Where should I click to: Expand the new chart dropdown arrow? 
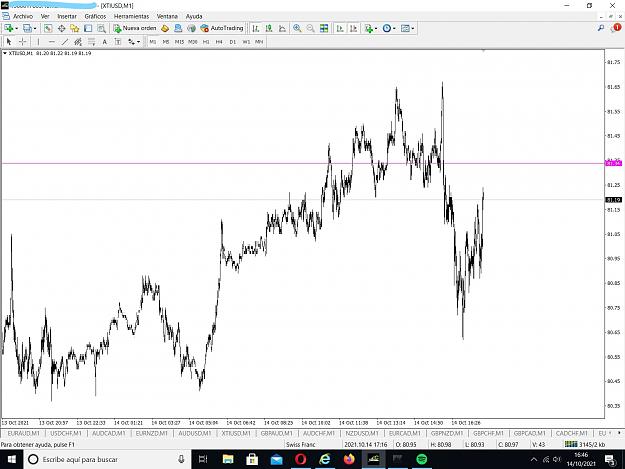point(16,29)
